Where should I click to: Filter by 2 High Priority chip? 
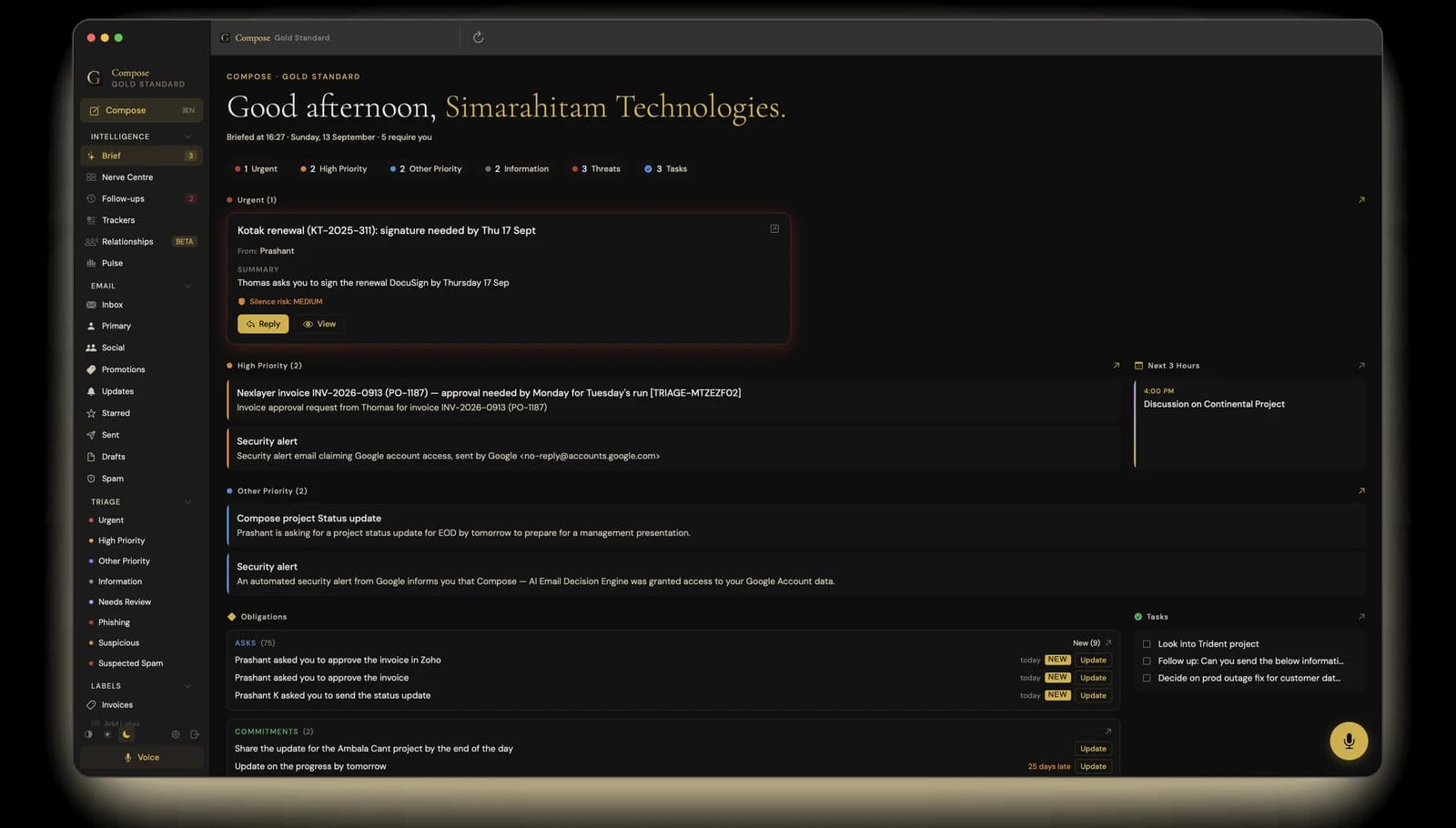click(x=334, y=169)
